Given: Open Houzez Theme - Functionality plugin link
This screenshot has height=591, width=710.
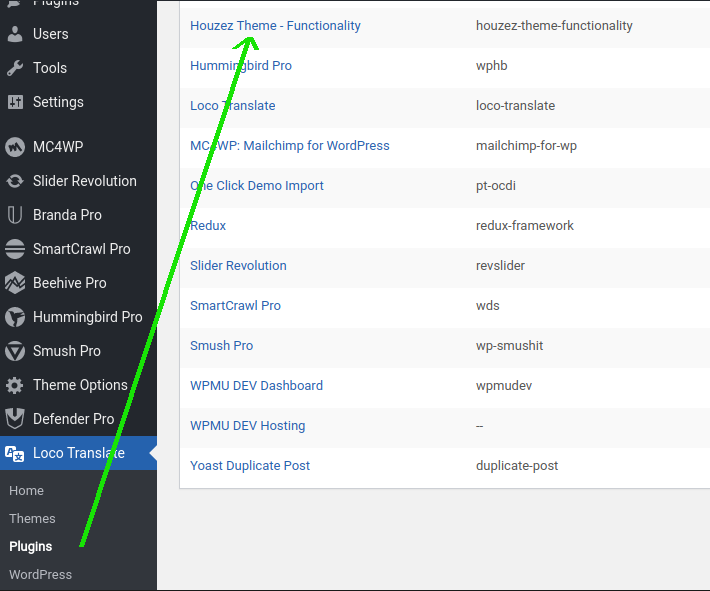Looking at the screenshot, I should tap(275, 26).
